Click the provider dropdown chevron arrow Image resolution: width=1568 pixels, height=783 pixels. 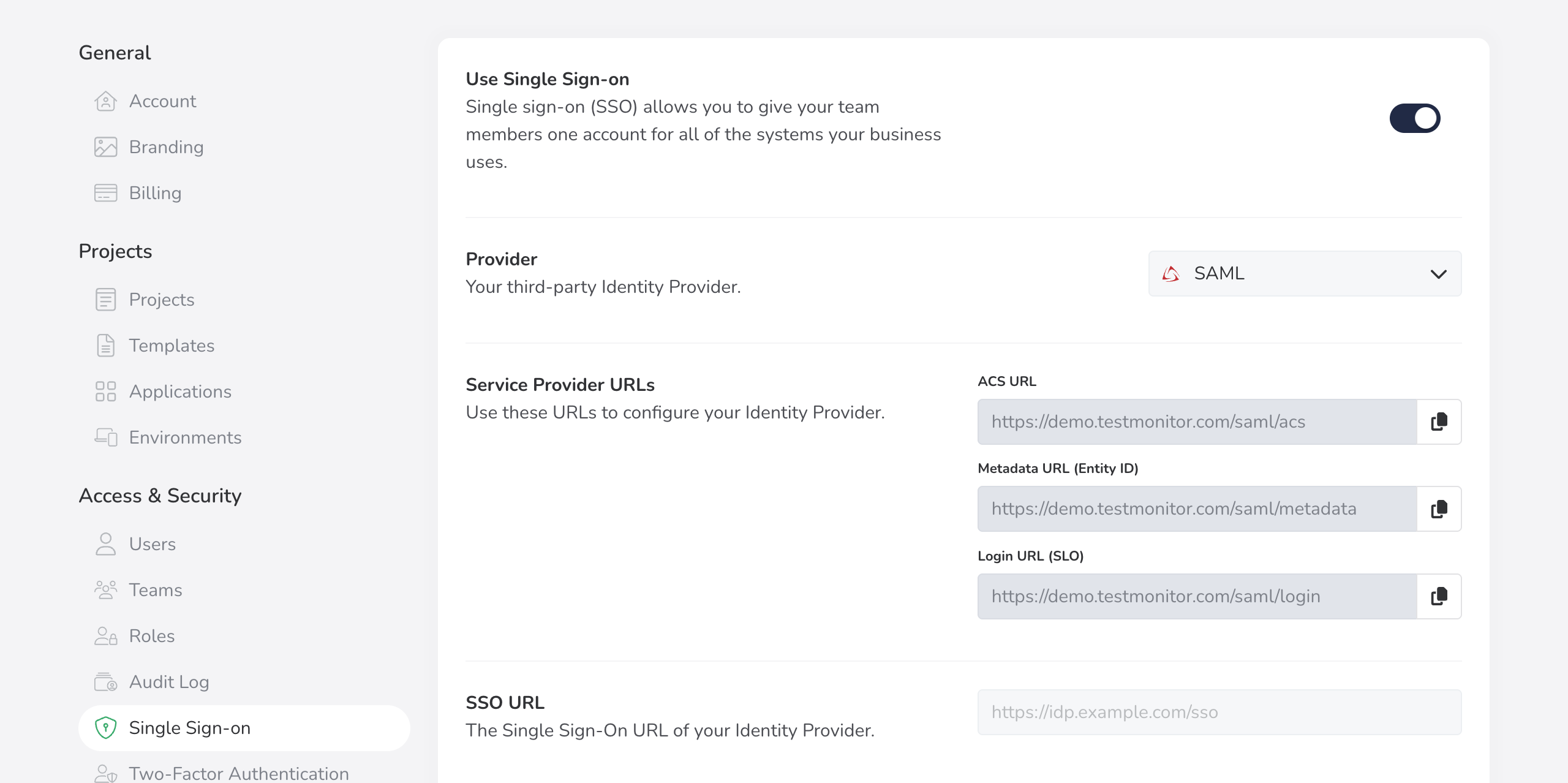[x=1438, y=274]
